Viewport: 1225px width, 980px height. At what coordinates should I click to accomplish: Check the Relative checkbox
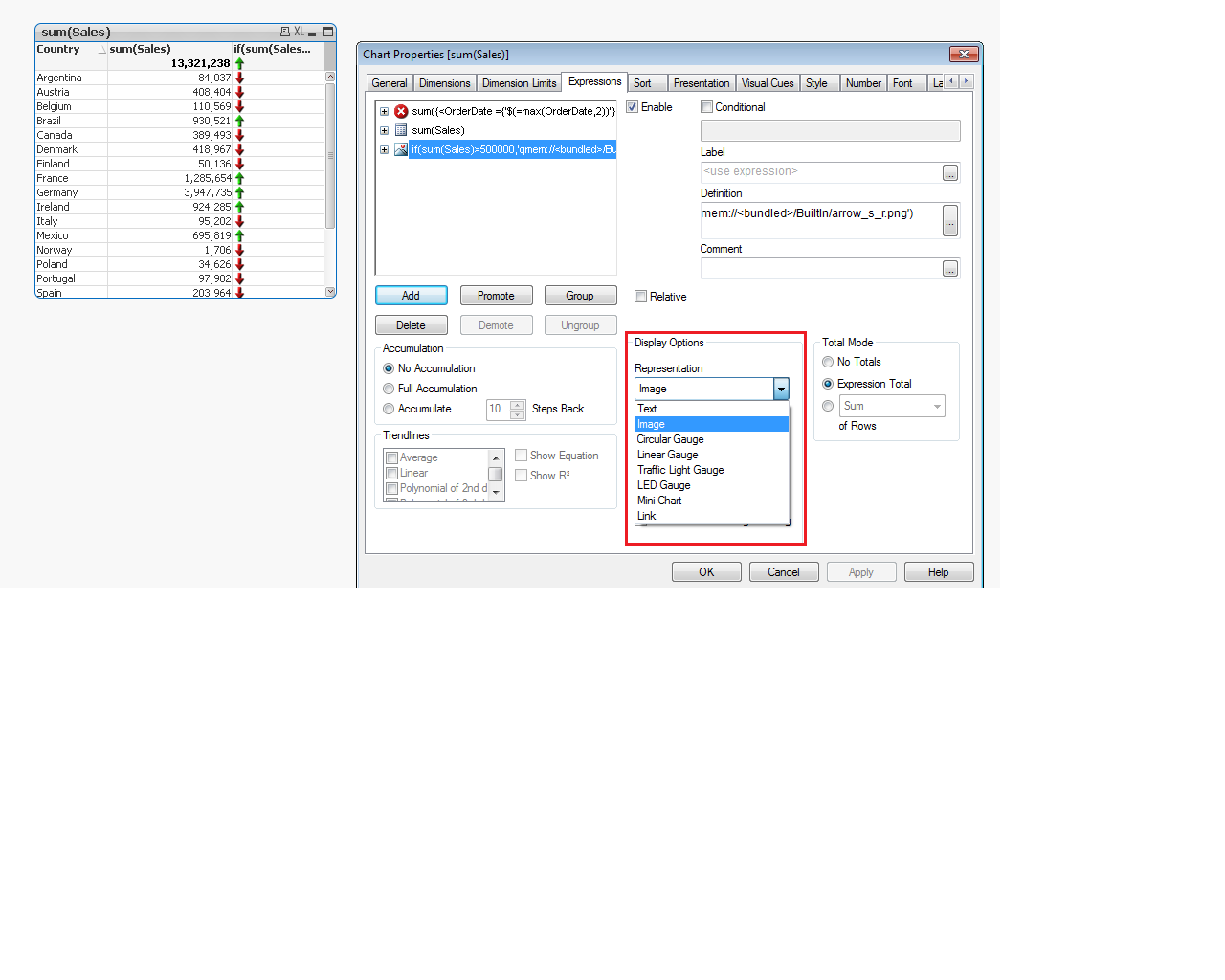pos(641,297)
